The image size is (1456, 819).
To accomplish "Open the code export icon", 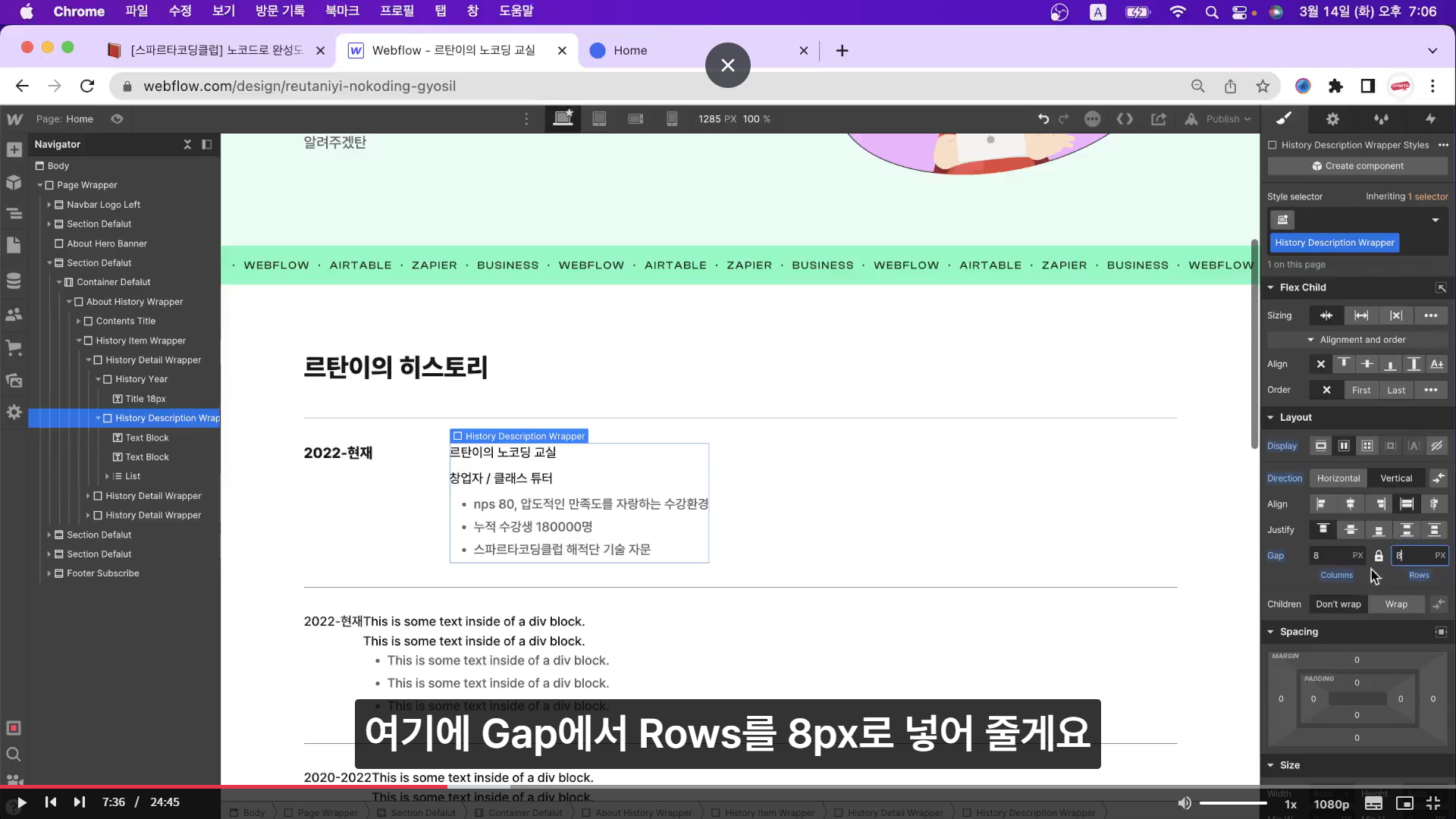I will pos(1125,119).
